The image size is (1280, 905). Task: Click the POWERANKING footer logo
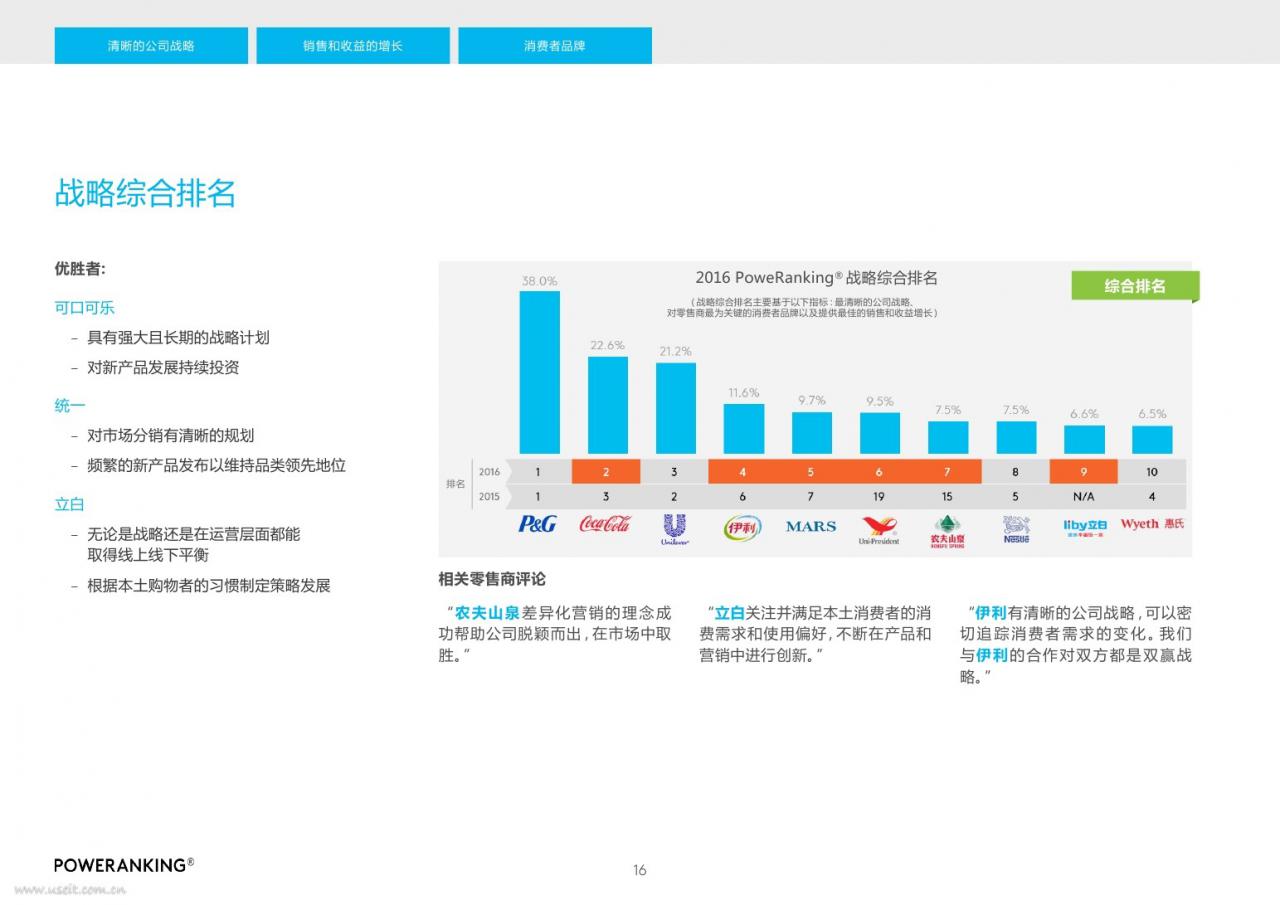pos(124,865)
